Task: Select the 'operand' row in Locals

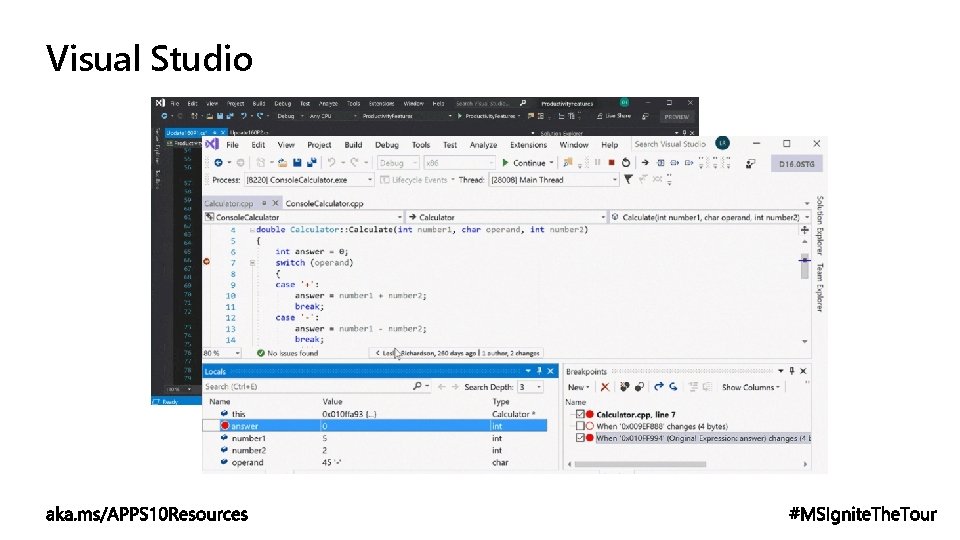Action: point(375,463)
